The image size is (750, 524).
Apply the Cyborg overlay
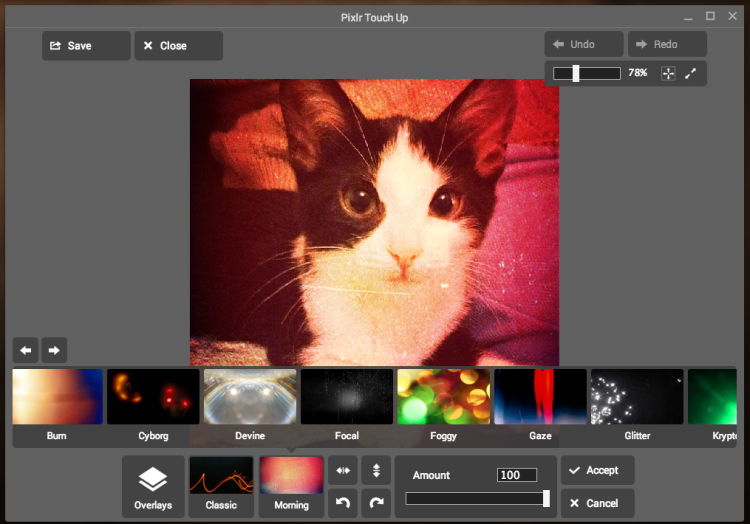(153, 397)
